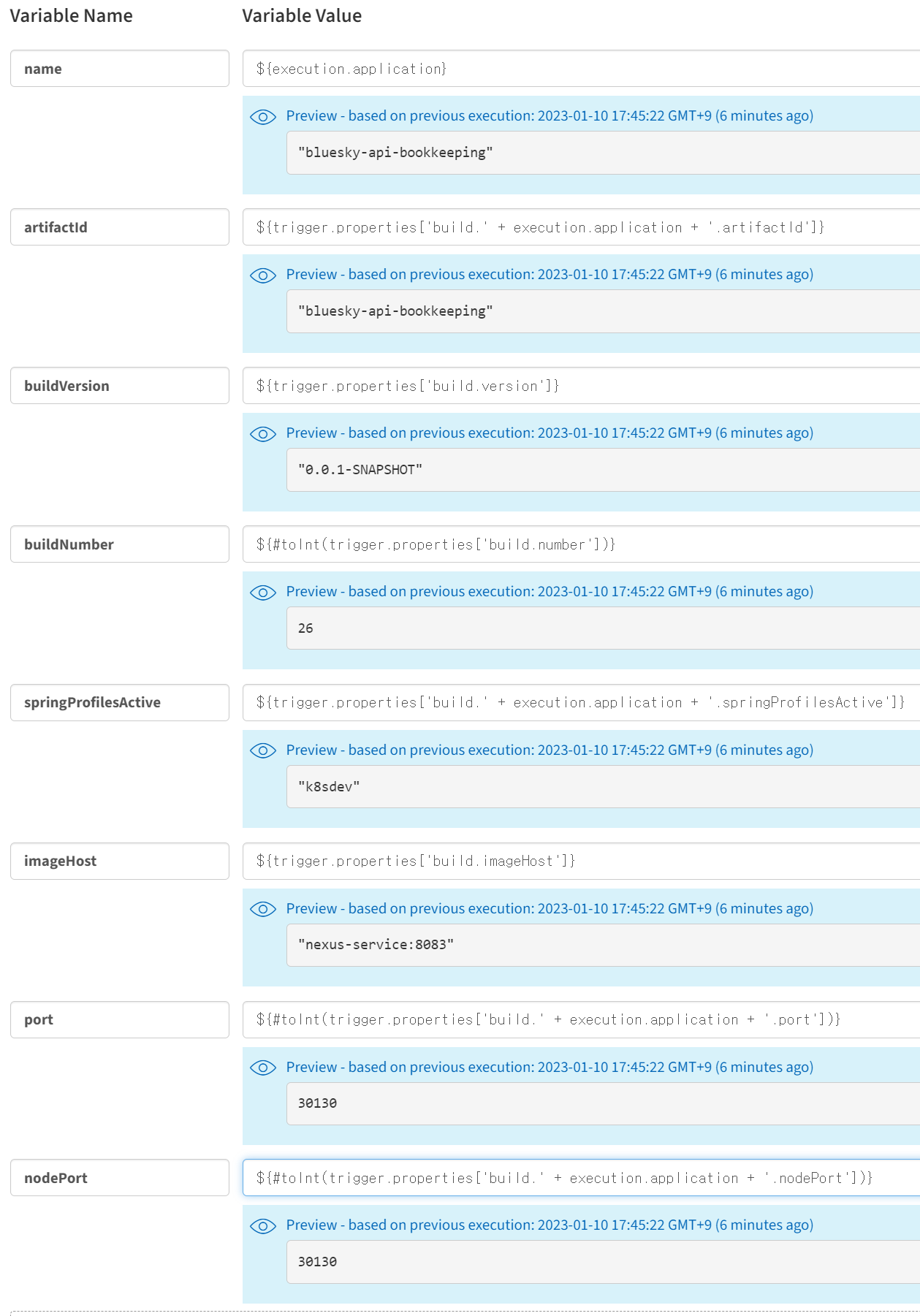The width and height of the screenshot is (920, 1316).
Task: Click the eye icon under nodePort preview
Action: point(262,1226)
